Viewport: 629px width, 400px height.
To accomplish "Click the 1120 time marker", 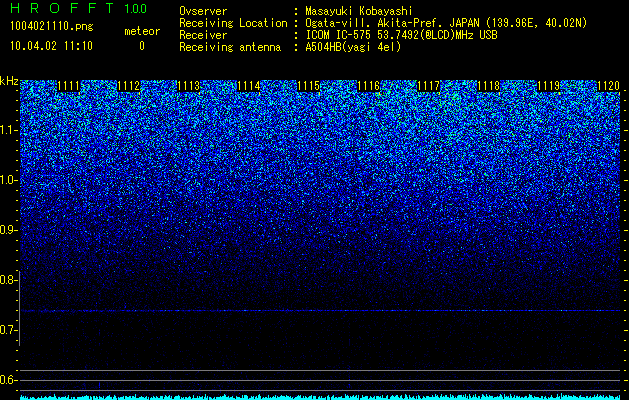I will (609, 86).
